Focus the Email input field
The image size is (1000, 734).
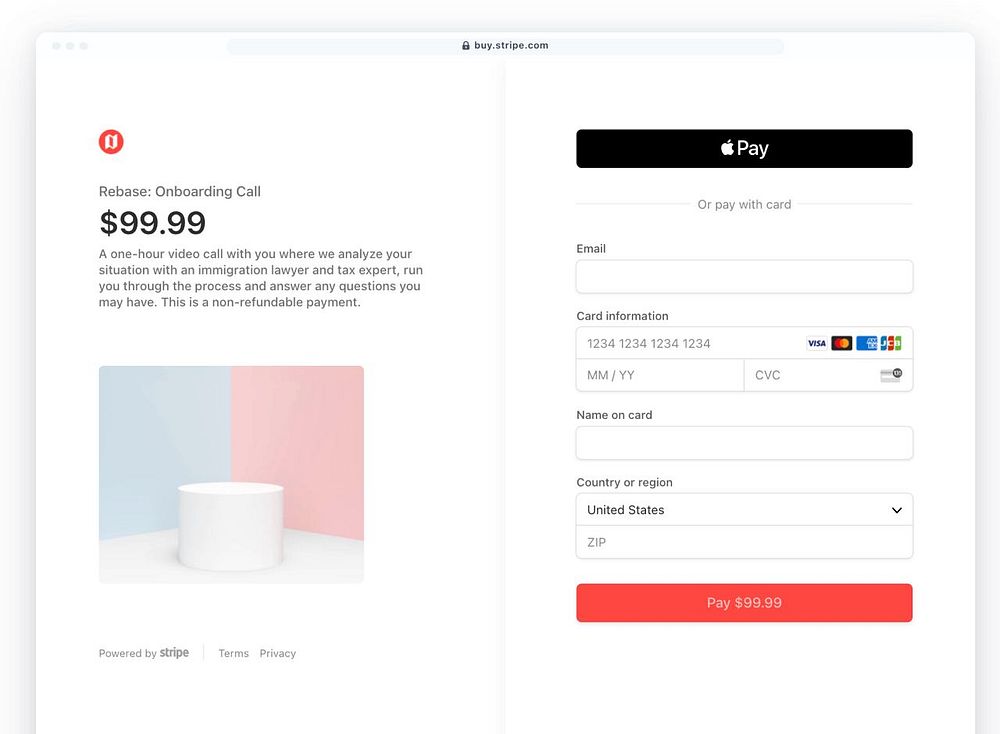(744, 277)
